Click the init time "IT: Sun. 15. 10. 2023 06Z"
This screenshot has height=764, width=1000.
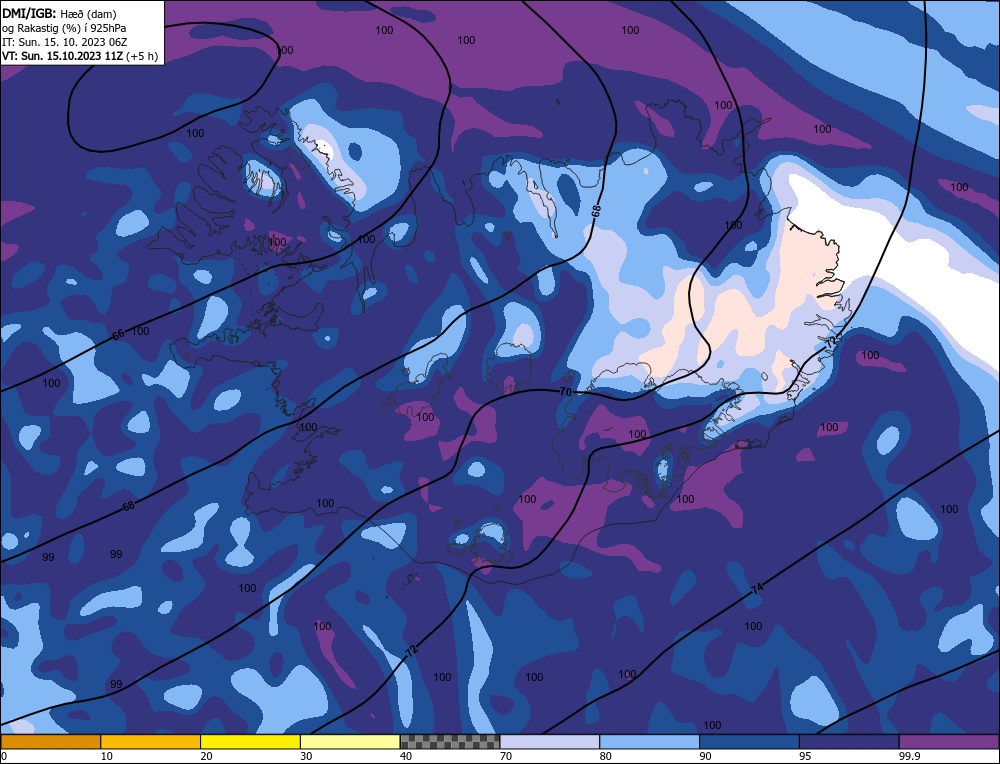point(64,41)
